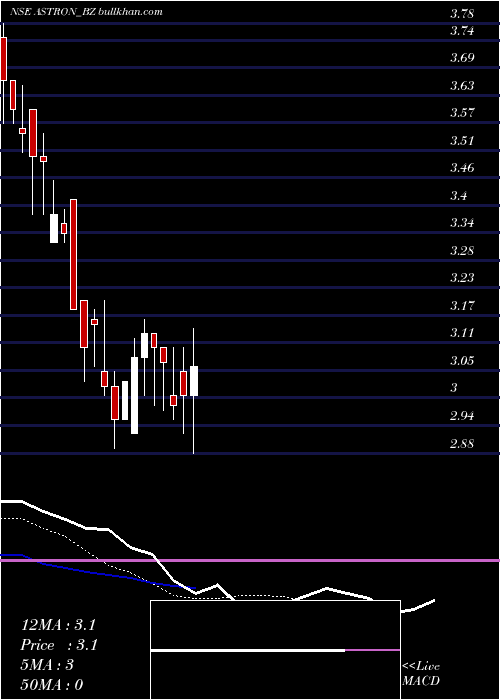Select the 3.23 price axis label
Screen dimensions: 500x700
(462, 278)
